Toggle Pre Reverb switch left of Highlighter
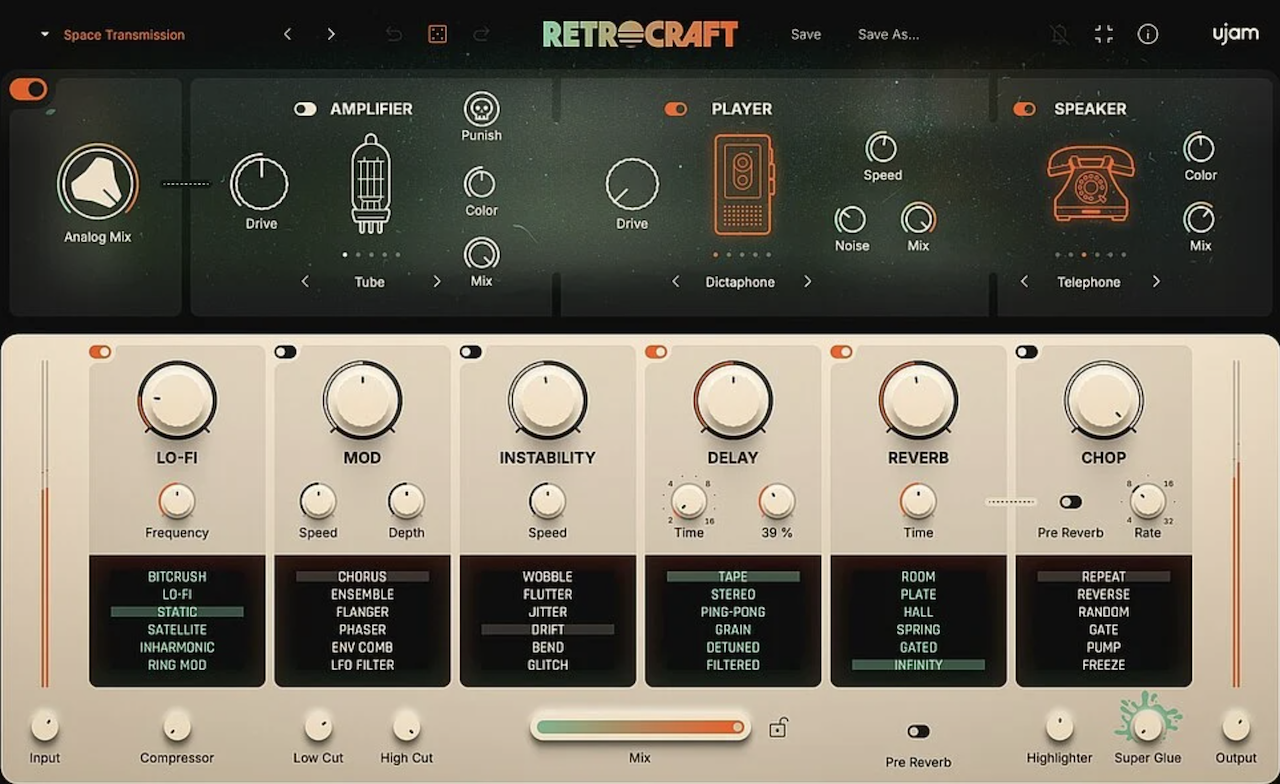1280x784 pixels. click(918, 732)
